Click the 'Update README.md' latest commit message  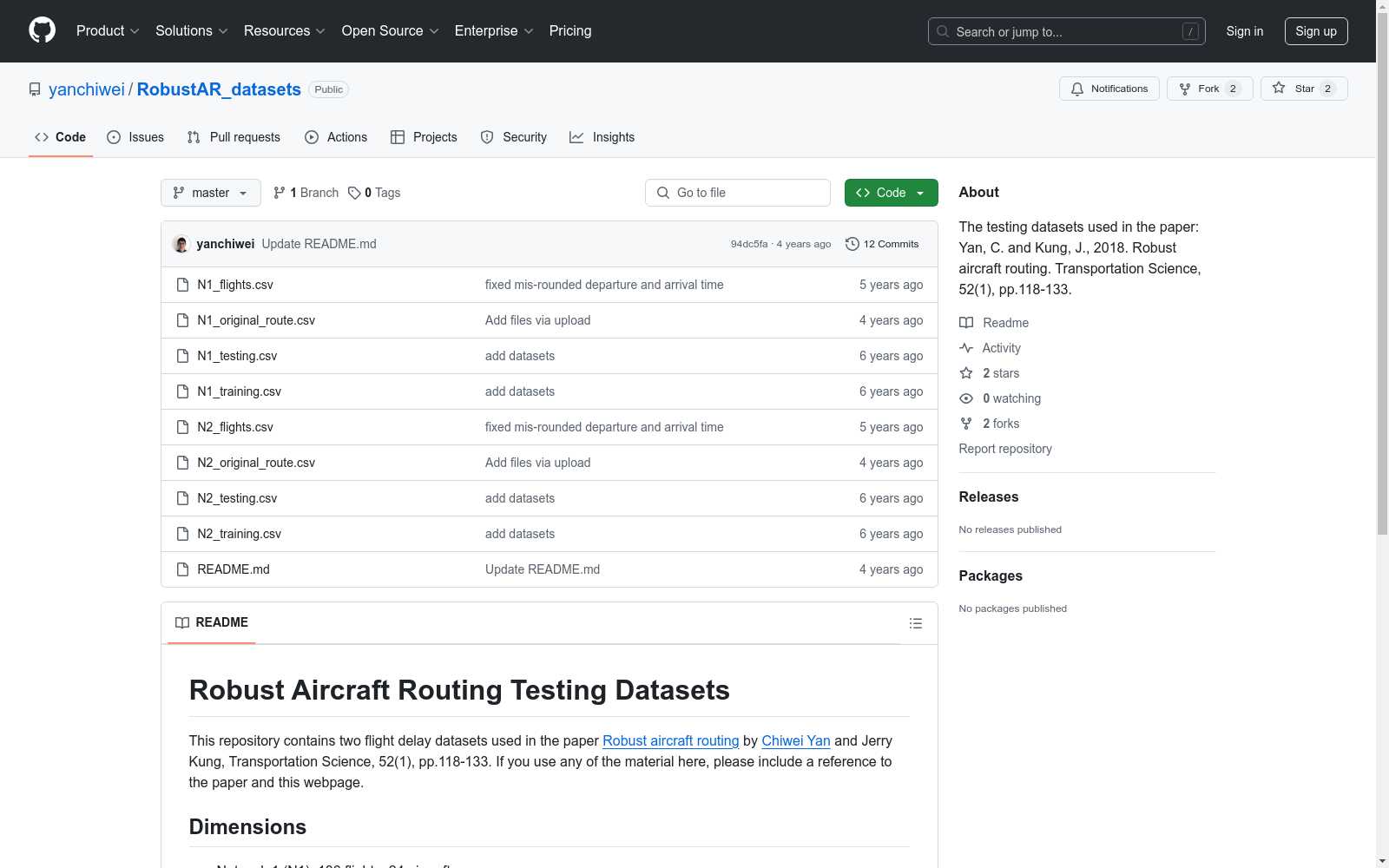click(319, 244)
